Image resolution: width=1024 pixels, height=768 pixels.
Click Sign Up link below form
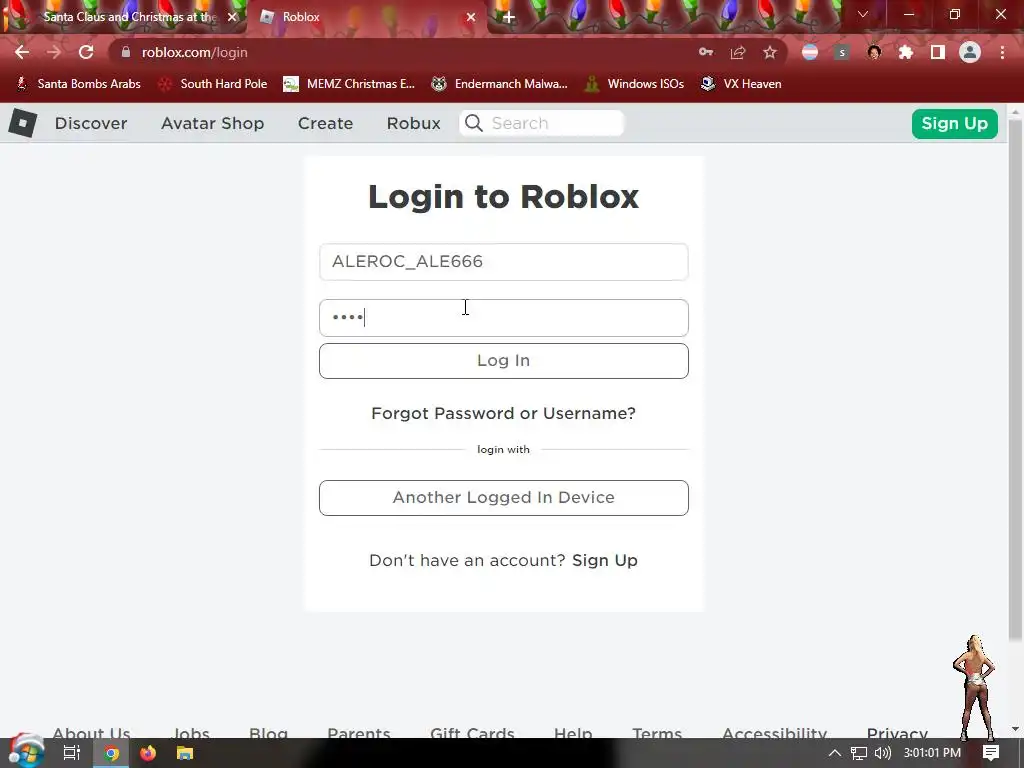pos(605,560)
